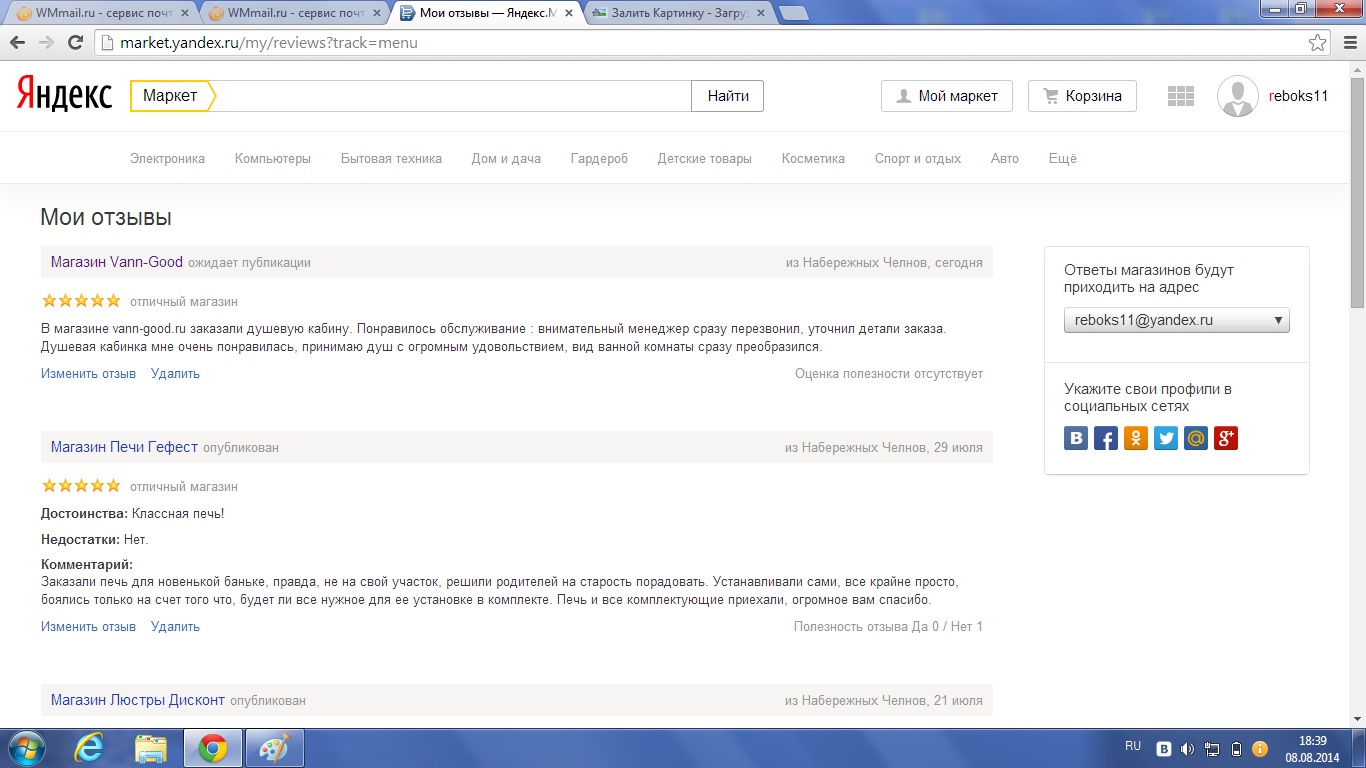Edit the Vann-Good review via Изменить отзыв
The height and width of the screenshot is (768, 1366).
tap(88, 373)
